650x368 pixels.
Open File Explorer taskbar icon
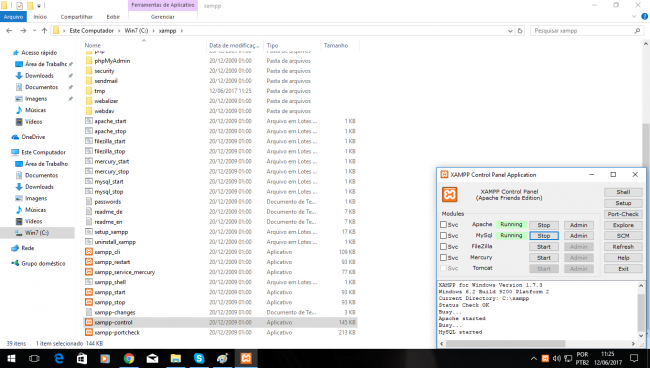tap(176, 358)
